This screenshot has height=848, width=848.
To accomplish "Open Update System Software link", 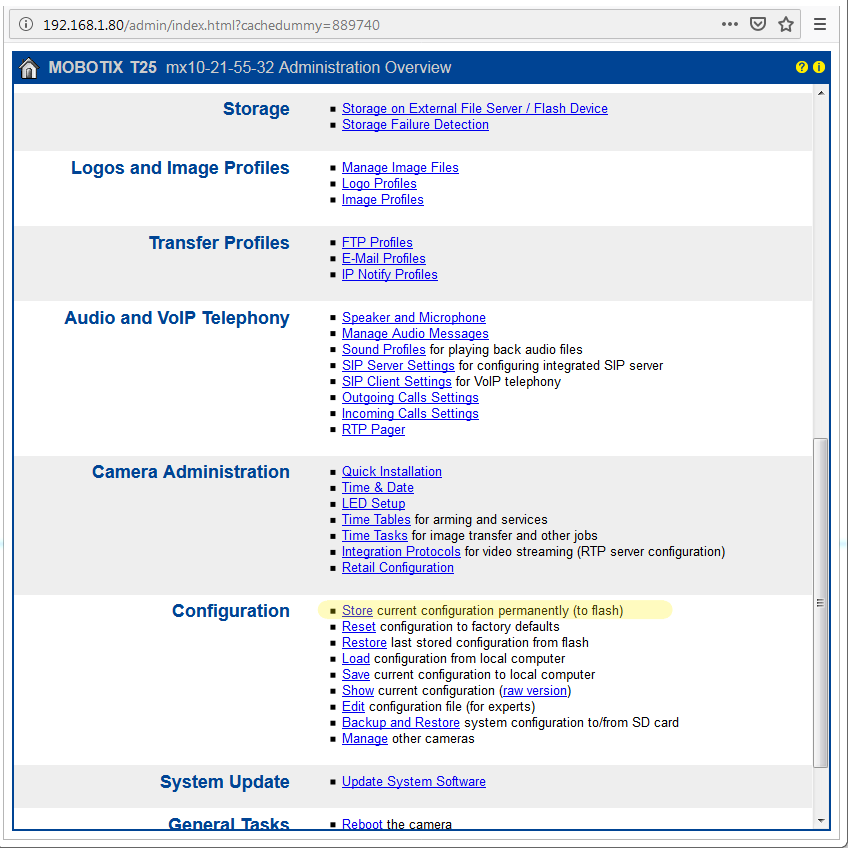I will (413, 781).
